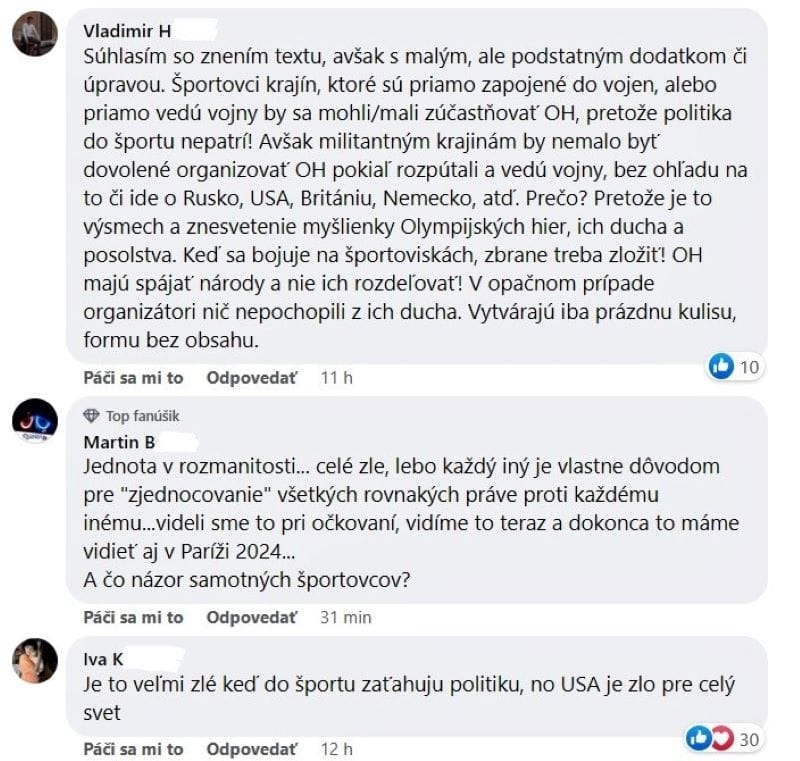The width and height of the screenshot is (800, 761).
Task: Click the reaction count 10 on Vladimir's comment
Action: click(749, 367)
